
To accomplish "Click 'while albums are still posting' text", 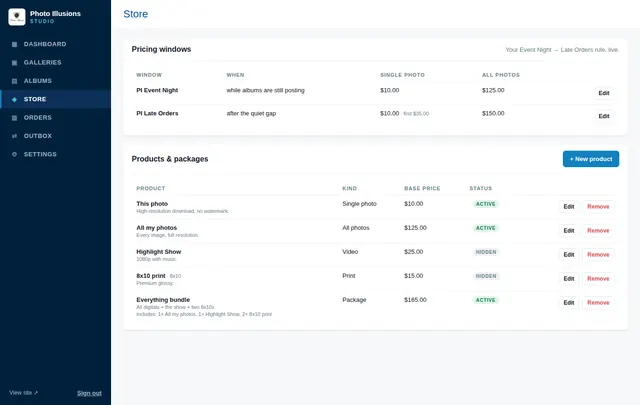I will click(265, 90).
